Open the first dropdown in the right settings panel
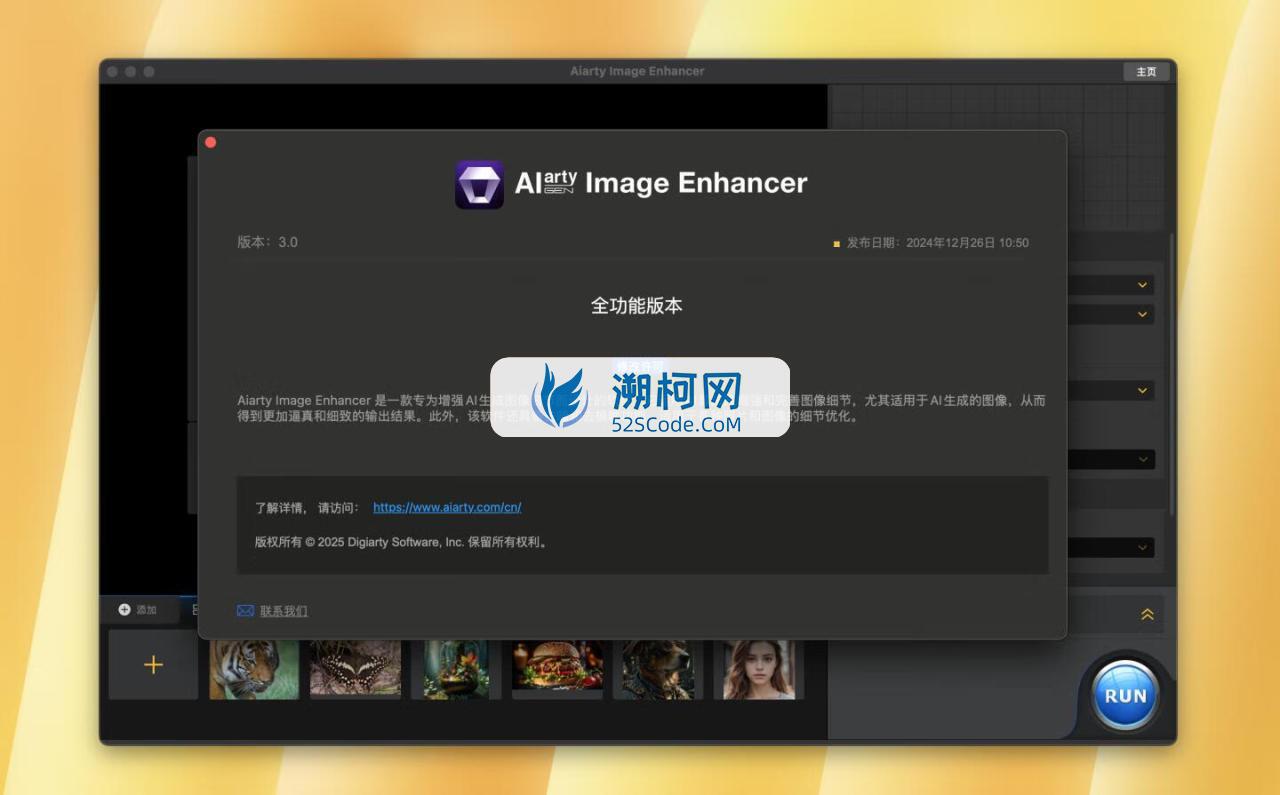The width and height of the screenshot is (1280, 795). pyautogui.click(x=1110, y=285)
